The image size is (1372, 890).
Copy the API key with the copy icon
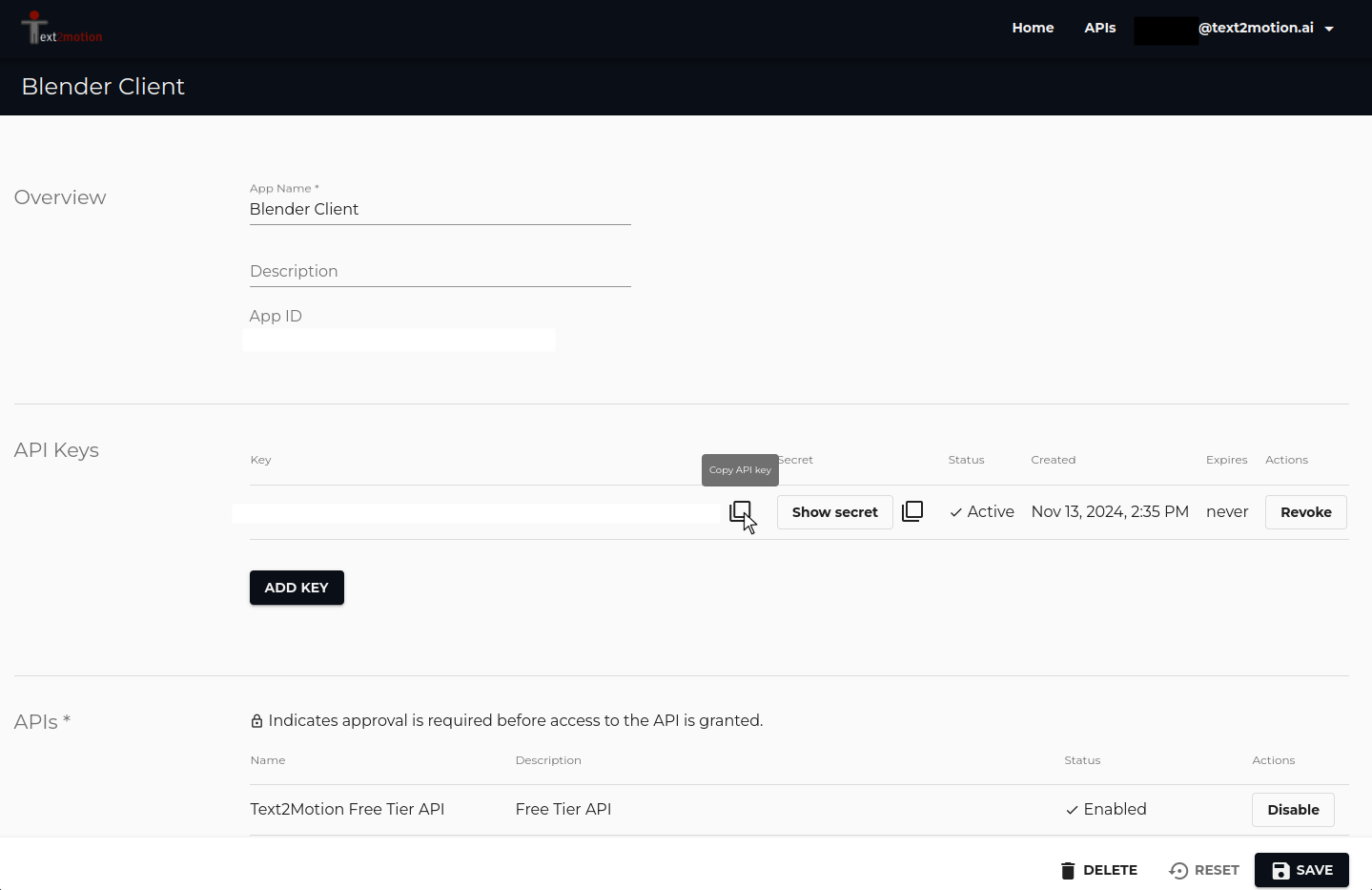pos(741,512)
